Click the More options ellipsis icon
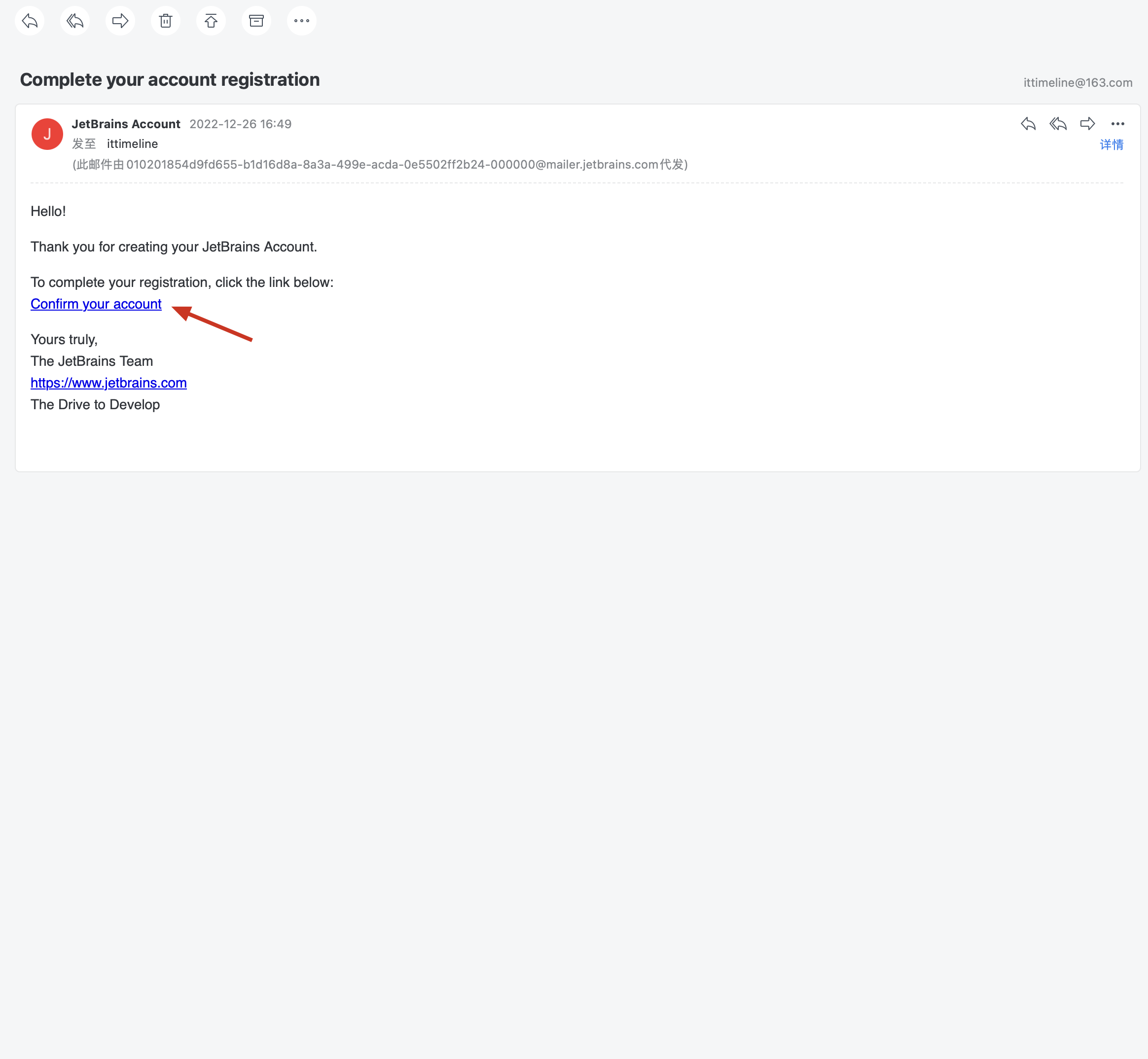The image size is (1148, 1059). pyautogui.click(x=300, y=21)
